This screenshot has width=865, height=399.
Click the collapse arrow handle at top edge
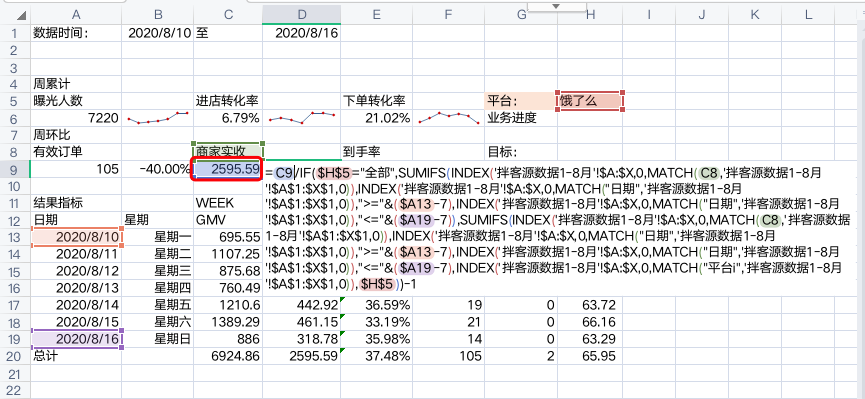pos(556,6)
